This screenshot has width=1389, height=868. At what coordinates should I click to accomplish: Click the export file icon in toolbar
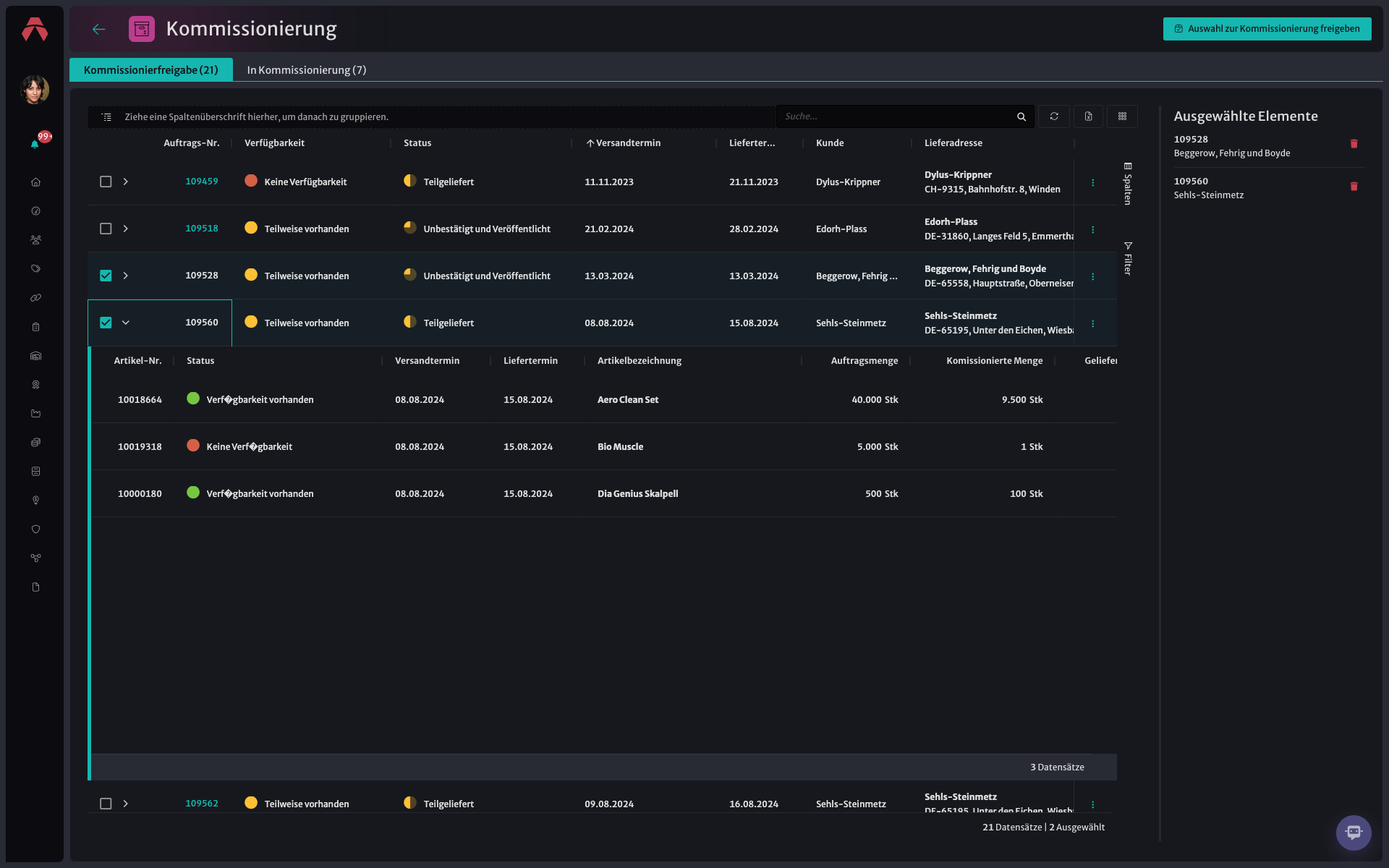(x=1088, y=116)
